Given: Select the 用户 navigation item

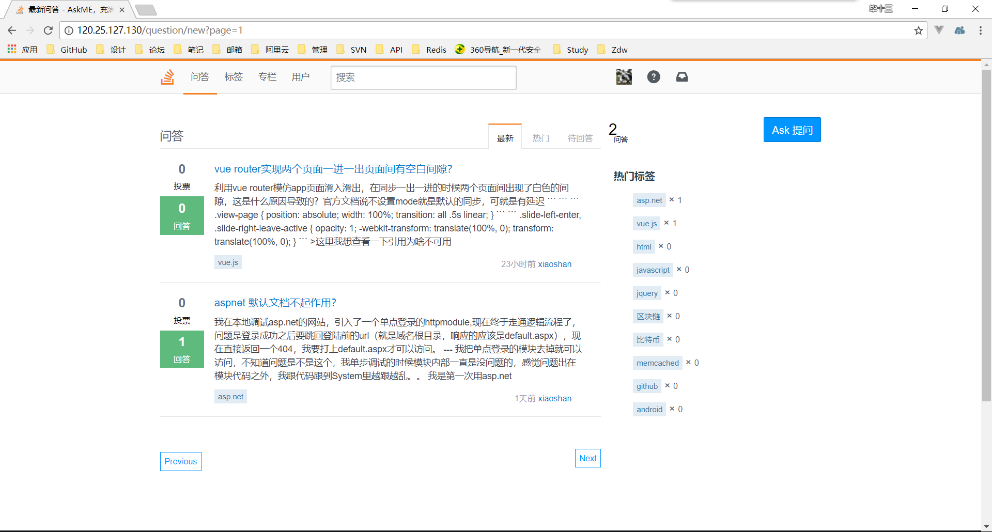Looking at the screenshot, I should (x=301, y=77).
